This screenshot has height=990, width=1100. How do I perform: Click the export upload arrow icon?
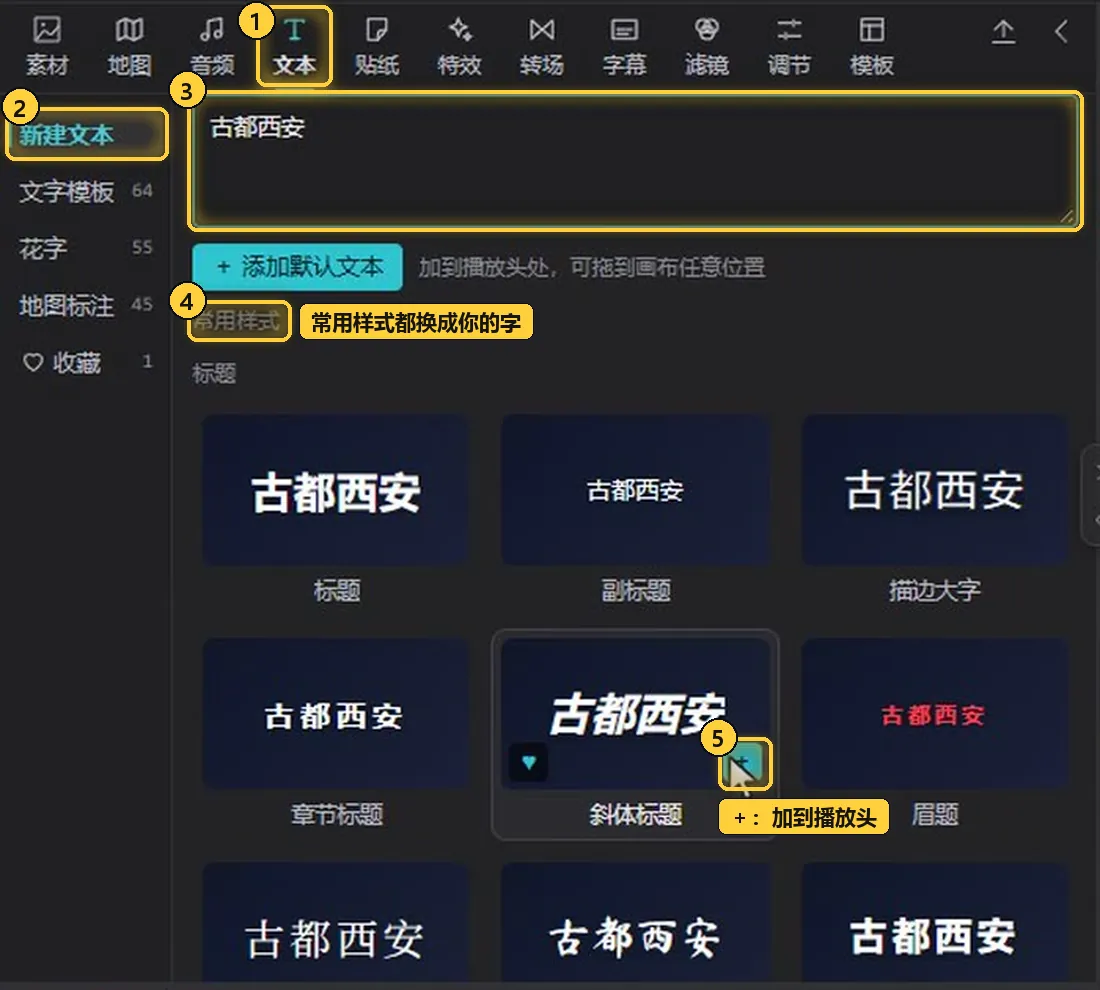[x=1003, y=32]
